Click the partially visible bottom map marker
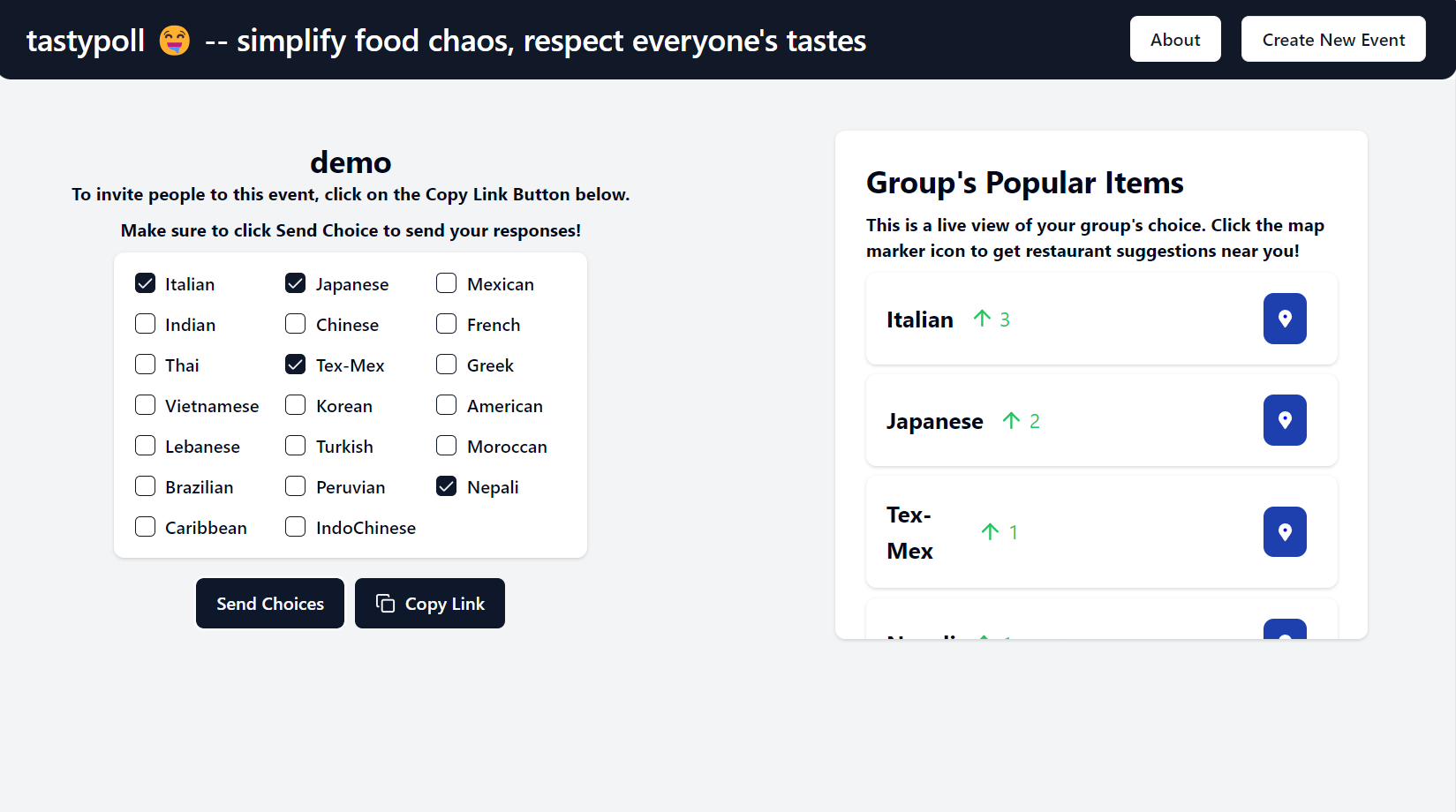The height and width of the screenshot is (812, 1456). [1285, 629]
